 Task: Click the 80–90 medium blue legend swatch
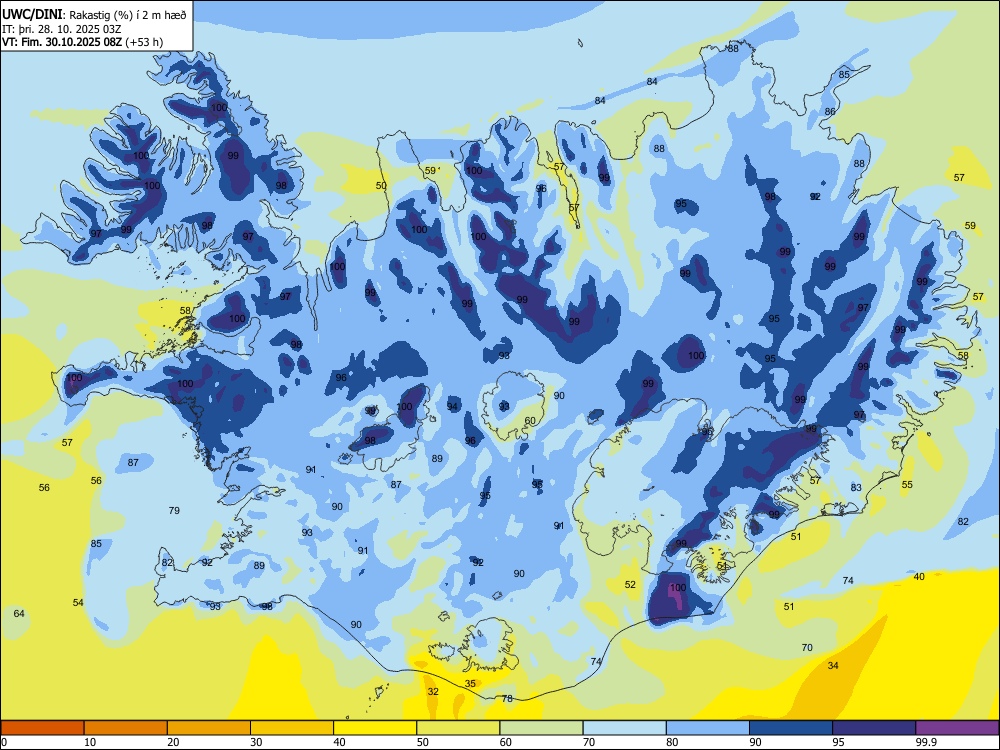tap(708, 728)
